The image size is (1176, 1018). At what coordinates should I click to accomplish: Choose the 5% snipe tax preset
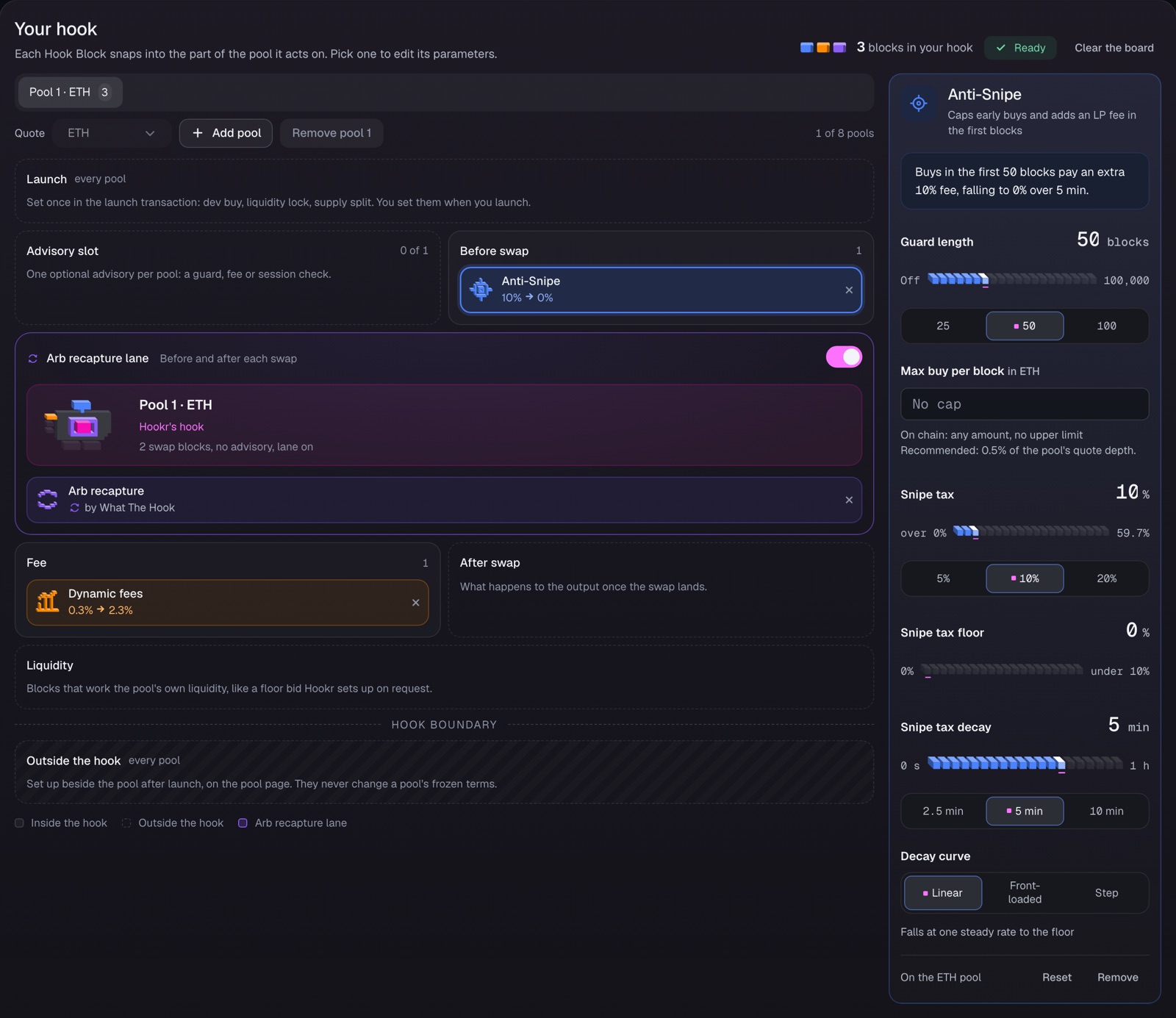943,578
